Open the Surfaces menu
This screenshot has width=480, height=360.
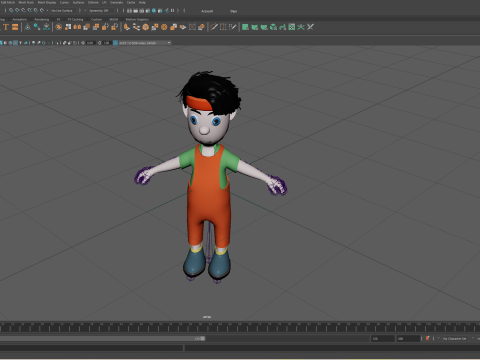79,2
